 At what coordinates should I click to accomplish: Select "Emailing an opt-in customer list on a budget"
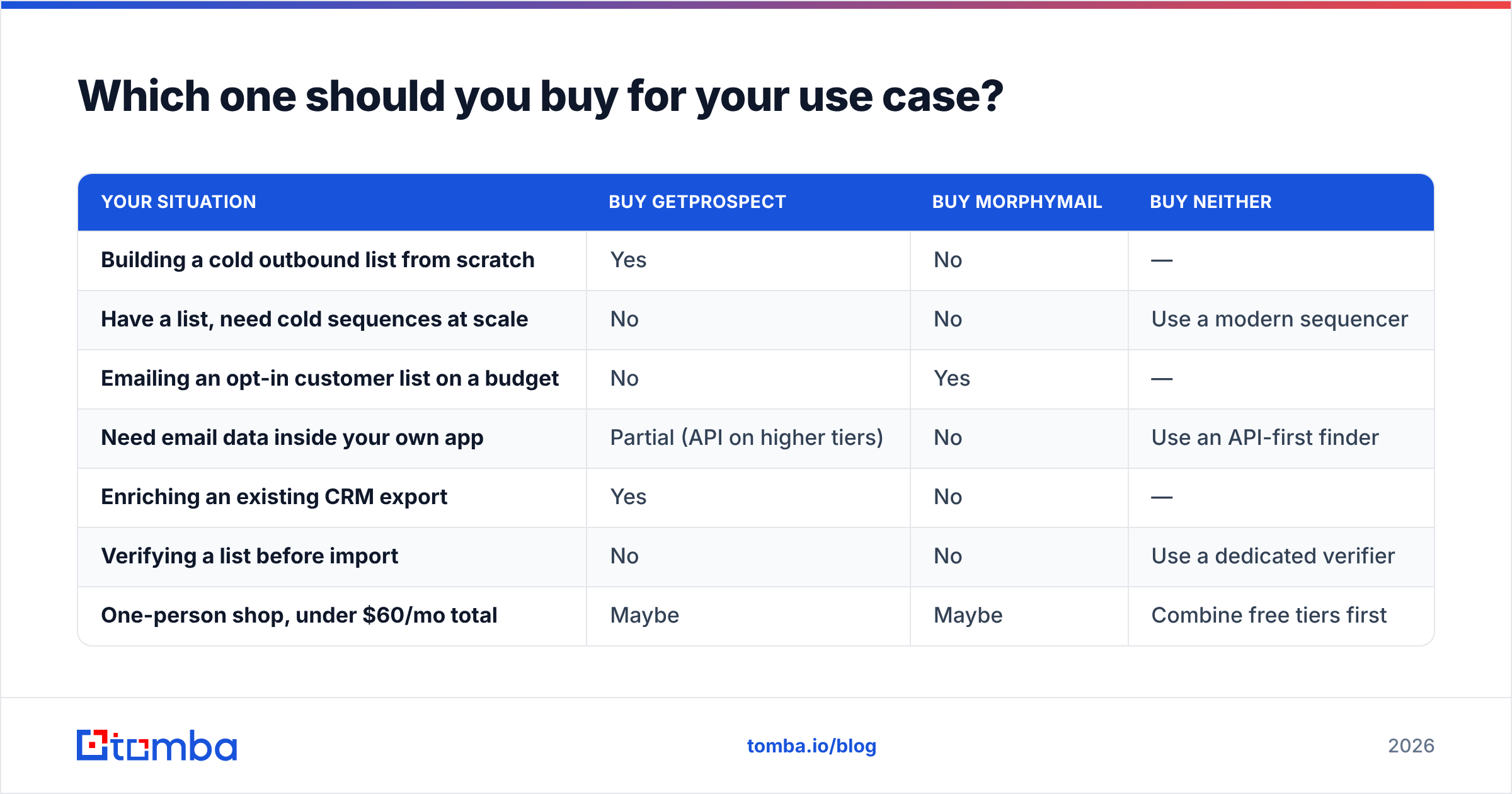pyautogui.click(x=330, y=378)
